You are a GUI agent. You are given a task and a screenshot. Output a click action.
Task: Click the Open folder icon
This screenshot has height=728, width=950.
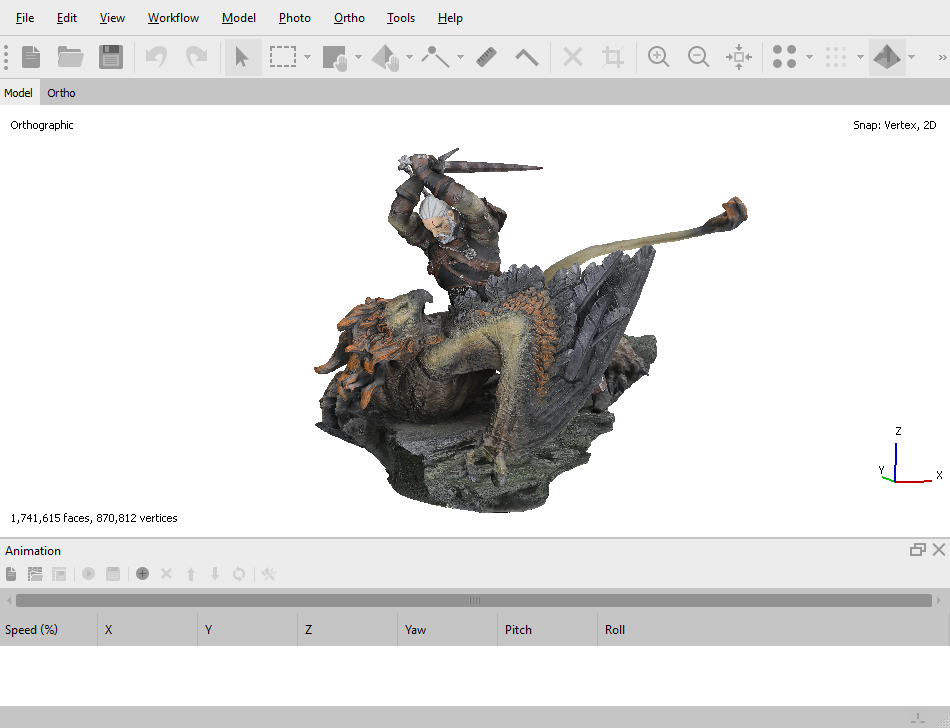[x=70, y=57]
